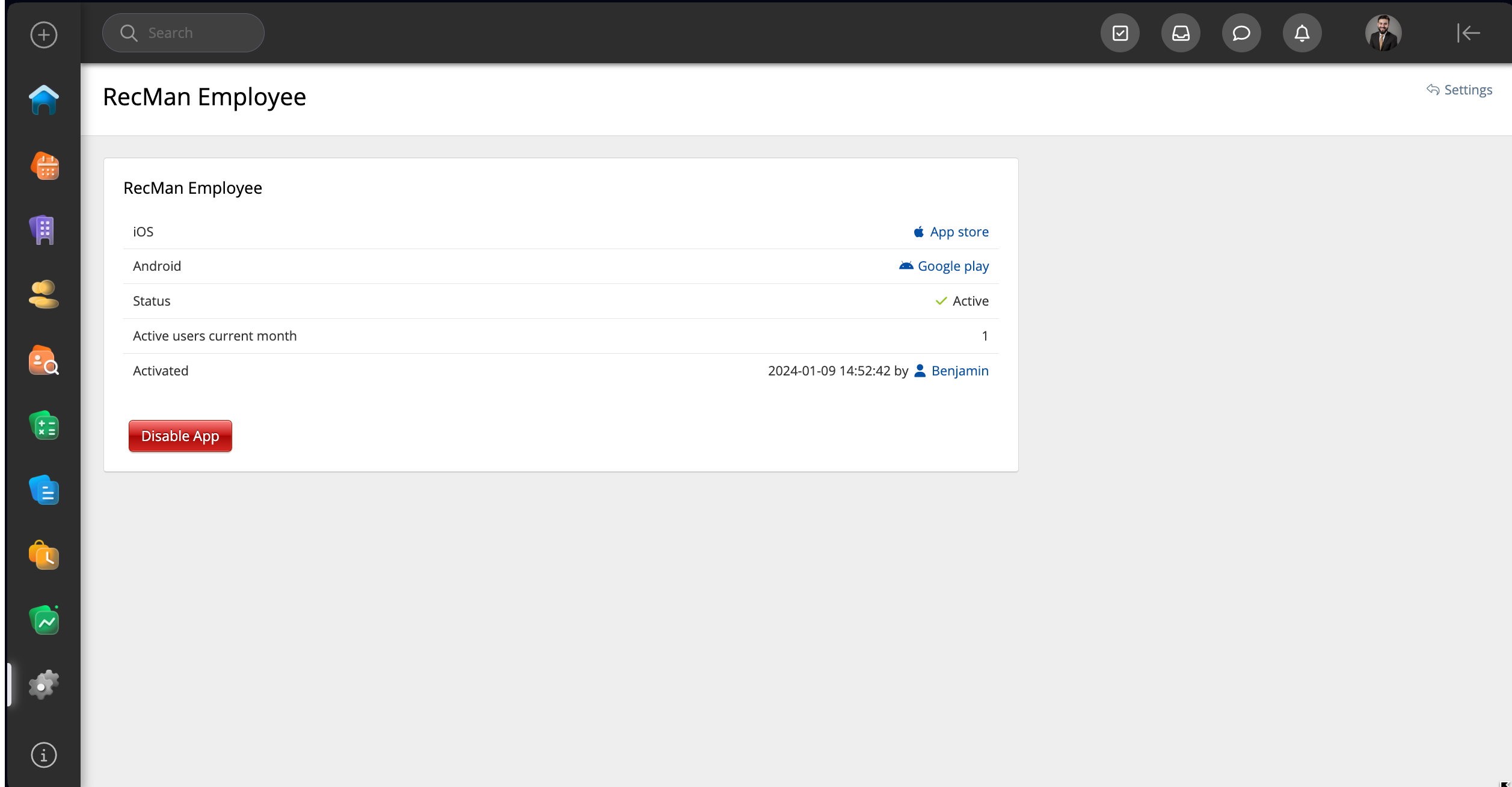Click the 'RecMan Employee' page title
Image resolution: width=1512 pixels, height=787 pixels.
204,97
